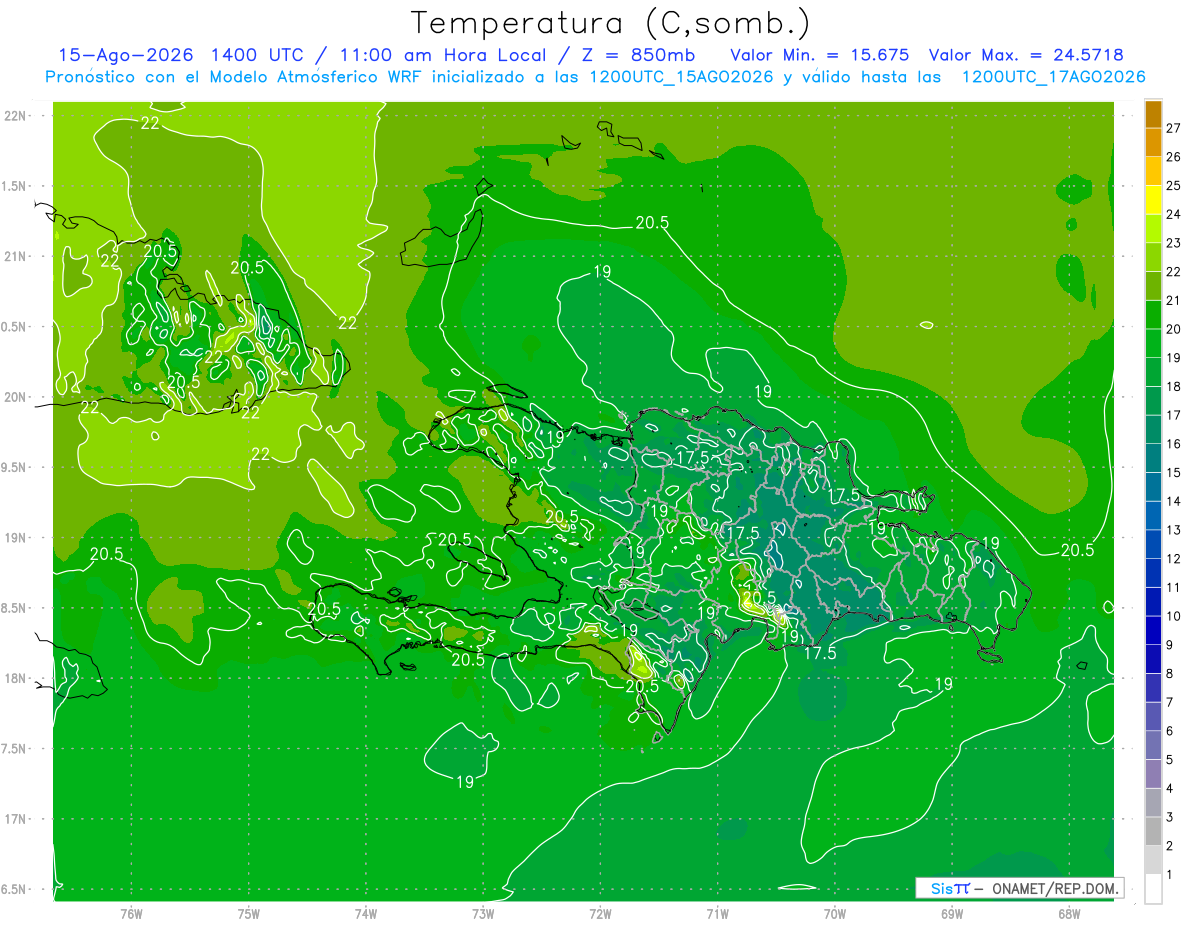Click legend value '26'
This screenshot has width=1200, height=927.
(x=1174, y=157)
